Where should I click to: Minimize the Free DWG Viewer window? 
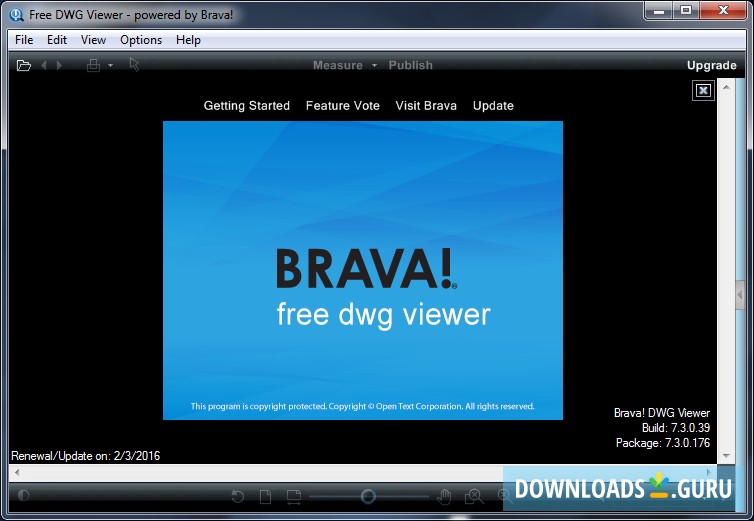click(x=659, y=11)
